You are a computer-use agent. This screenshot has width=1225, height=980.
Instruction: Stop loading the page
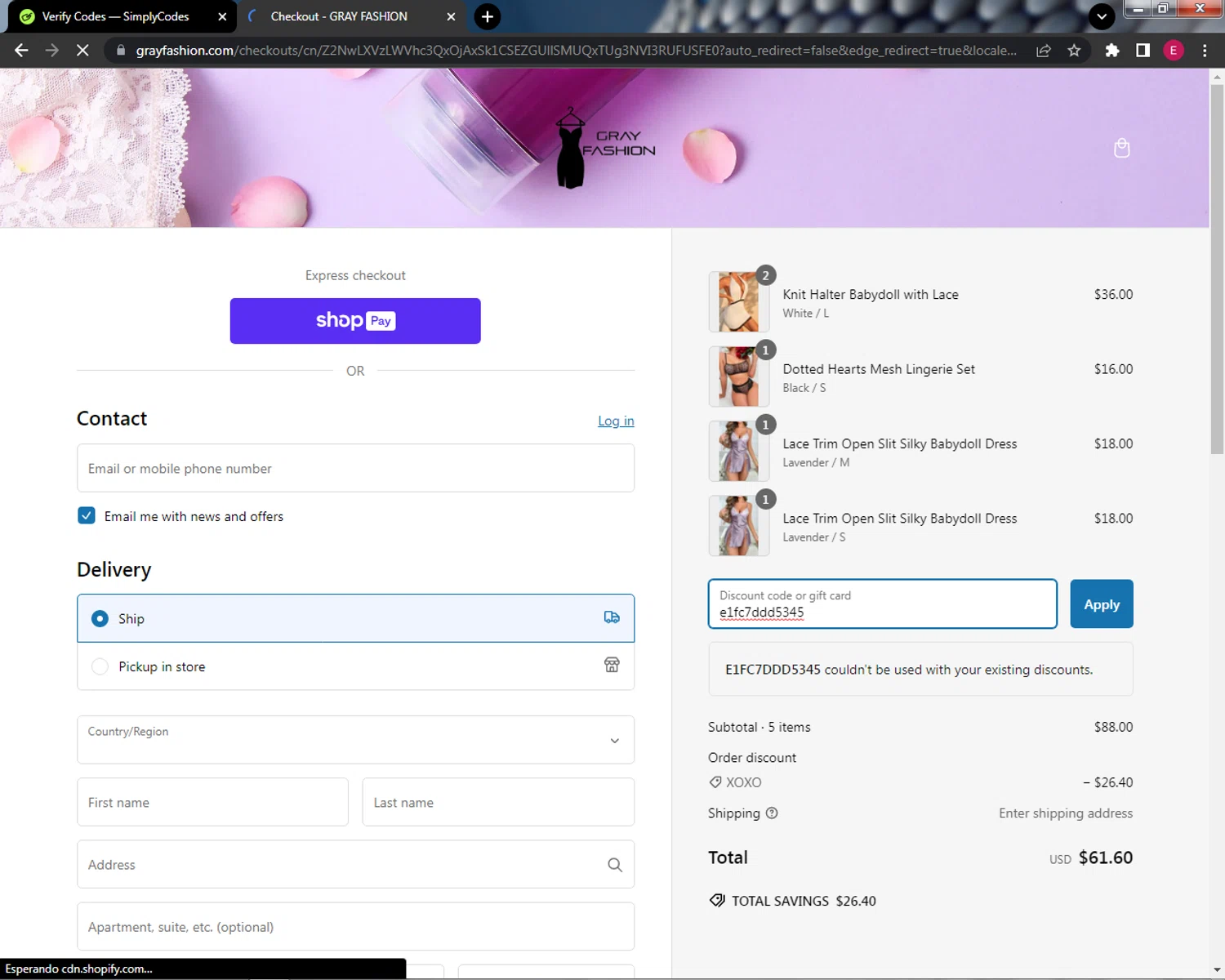click(x=82, y=51)
